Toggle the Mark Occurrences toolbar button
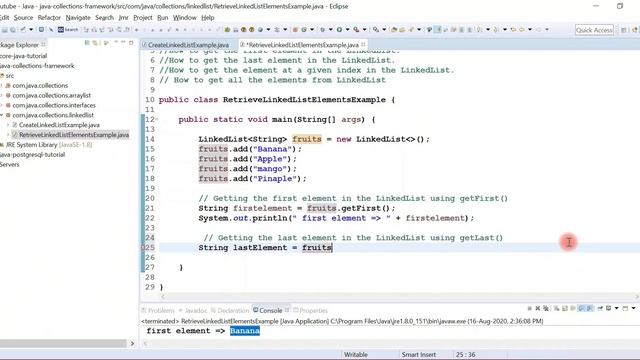The image size is (640, 360). click(438, 30)
